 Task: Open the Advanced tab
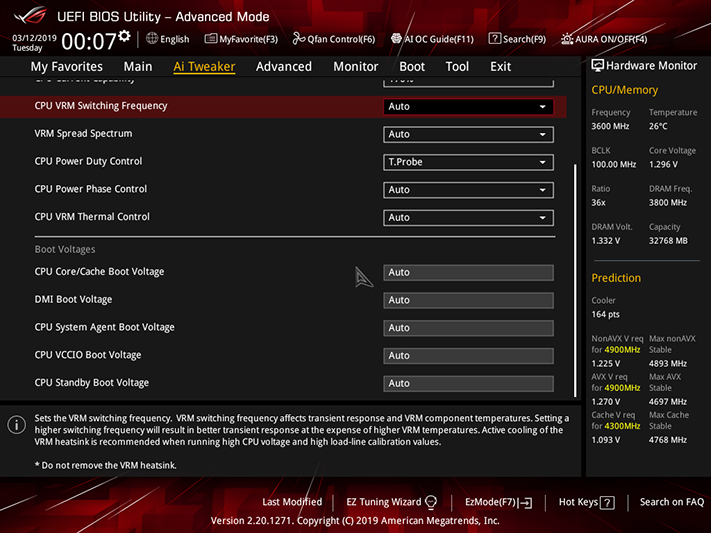click(x=284, y=67)
